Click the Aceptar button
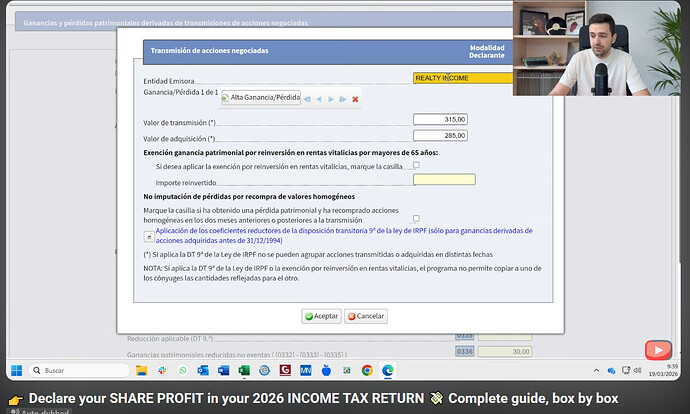The height and width of the screenshot is (414, 690). pos(321,316)
